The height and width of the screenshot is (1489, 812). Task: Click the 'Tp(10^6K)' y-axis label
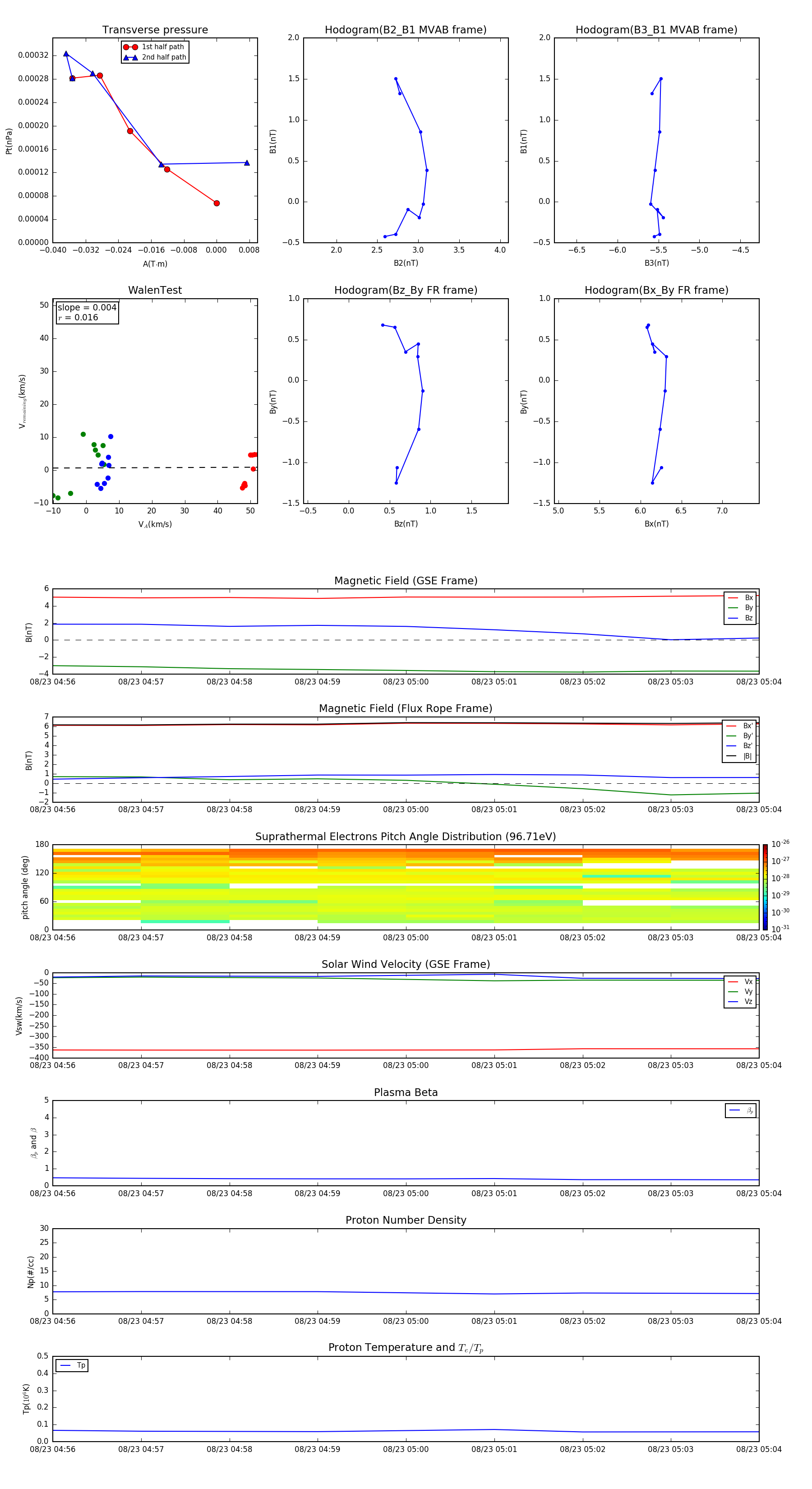coord(26,1399)
